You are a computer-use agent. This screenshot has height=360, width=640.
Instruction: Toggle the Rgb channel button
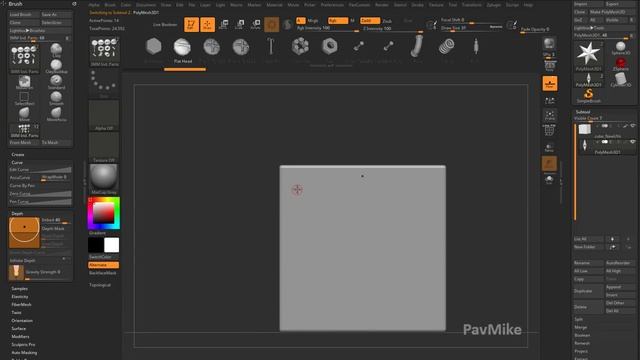(x=338, y=20)
